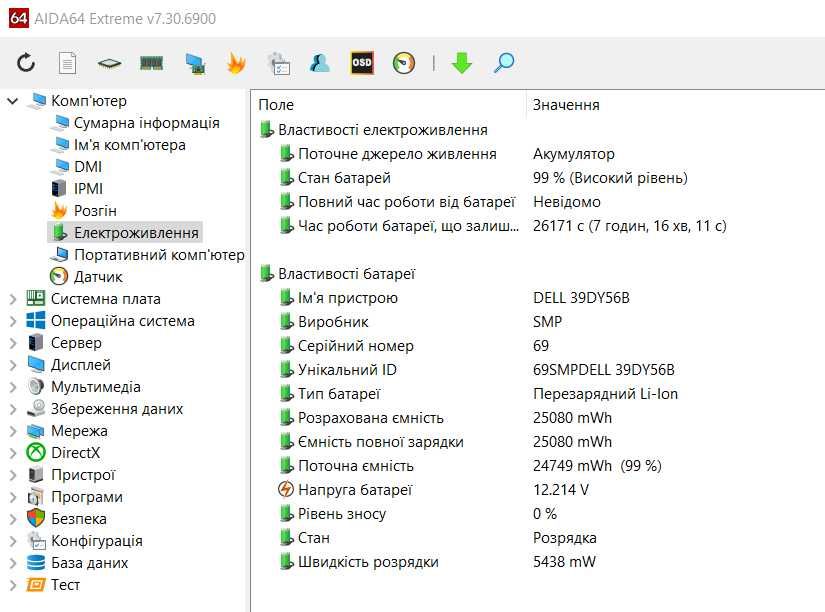825x612 pixels.
Task: Collapse the Комп'ютер tree node
Action: click(13, 101)
